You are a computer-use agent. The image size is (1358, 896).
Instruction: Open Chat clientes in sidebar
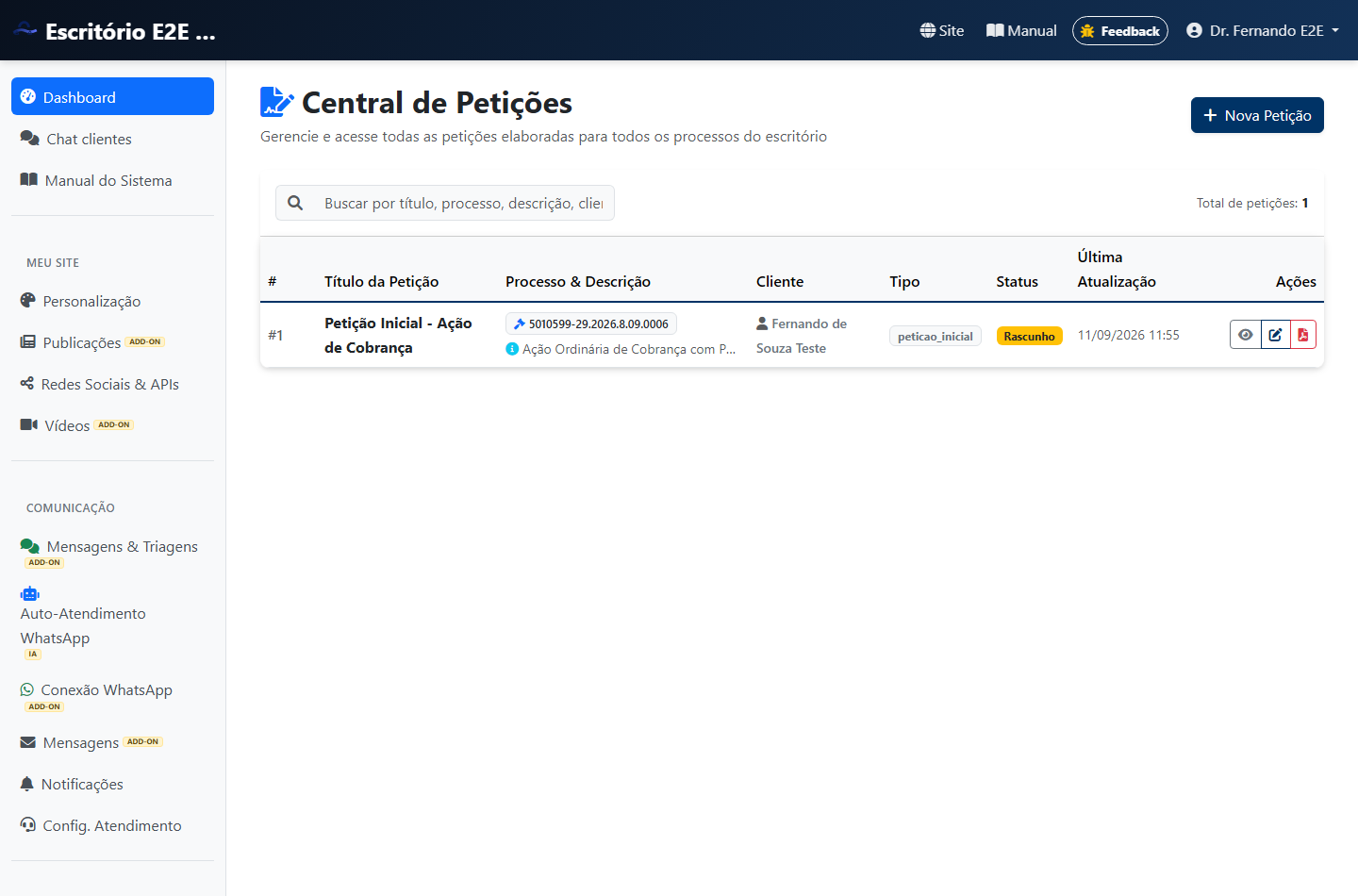pos(112,139)
